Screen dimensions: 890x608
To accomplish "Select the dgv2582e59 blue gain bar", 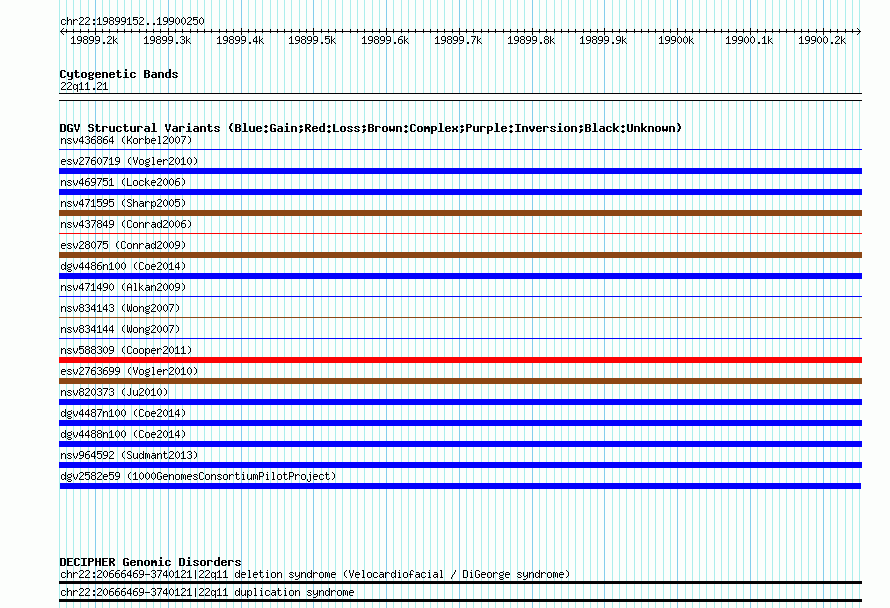I will coord(460,486).
